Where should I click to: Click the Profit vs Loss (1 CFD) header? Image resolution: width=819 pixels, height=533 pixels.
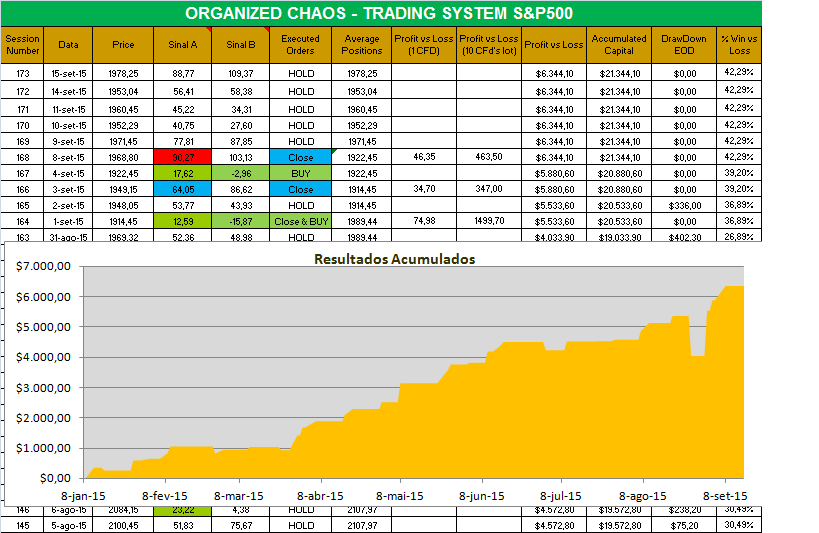[x=424, y=45]
